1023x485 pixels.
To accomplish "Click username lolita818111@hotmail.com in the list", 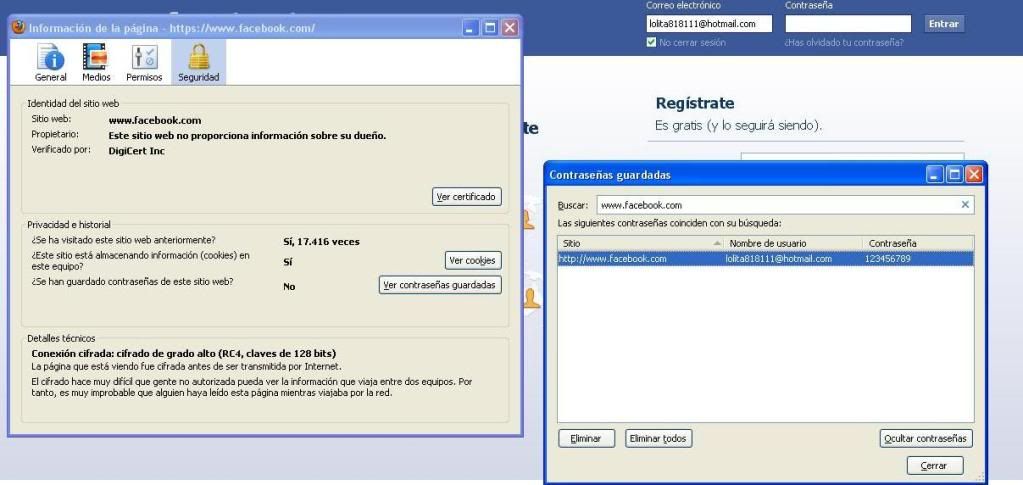I will (778, 258).
